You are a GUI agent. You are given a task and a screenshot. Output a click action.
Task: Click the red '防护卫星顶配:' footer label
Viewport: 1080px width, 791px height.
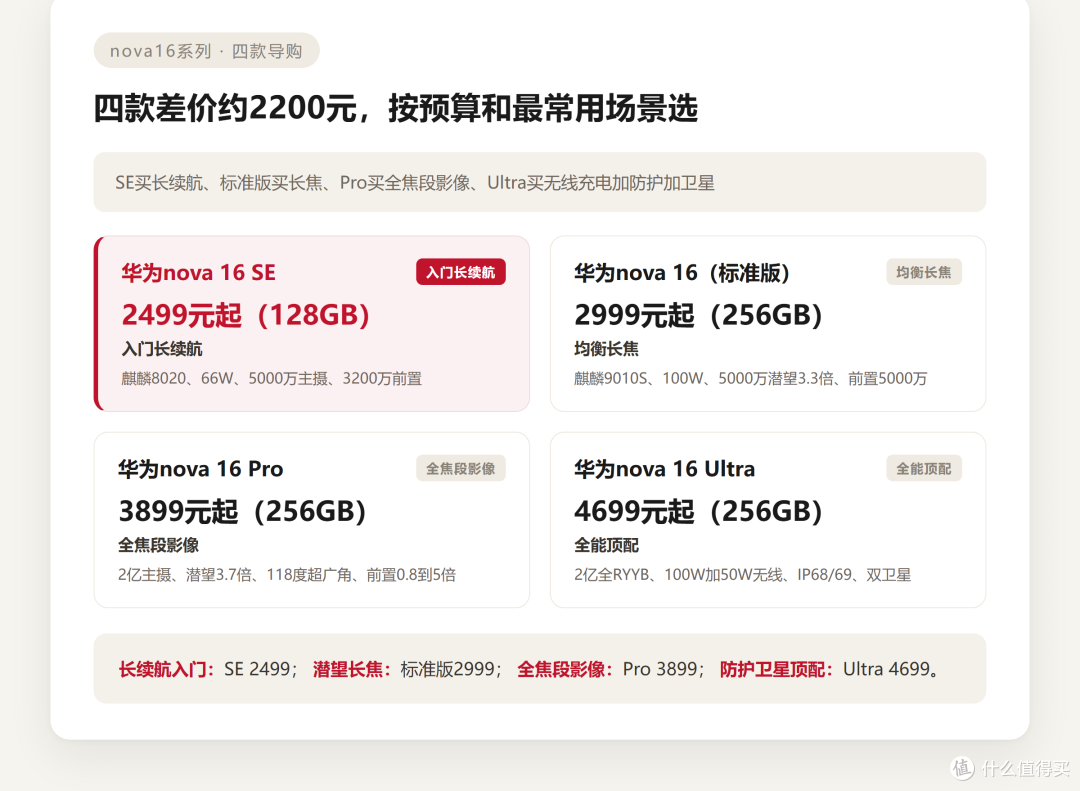point(777,669)
